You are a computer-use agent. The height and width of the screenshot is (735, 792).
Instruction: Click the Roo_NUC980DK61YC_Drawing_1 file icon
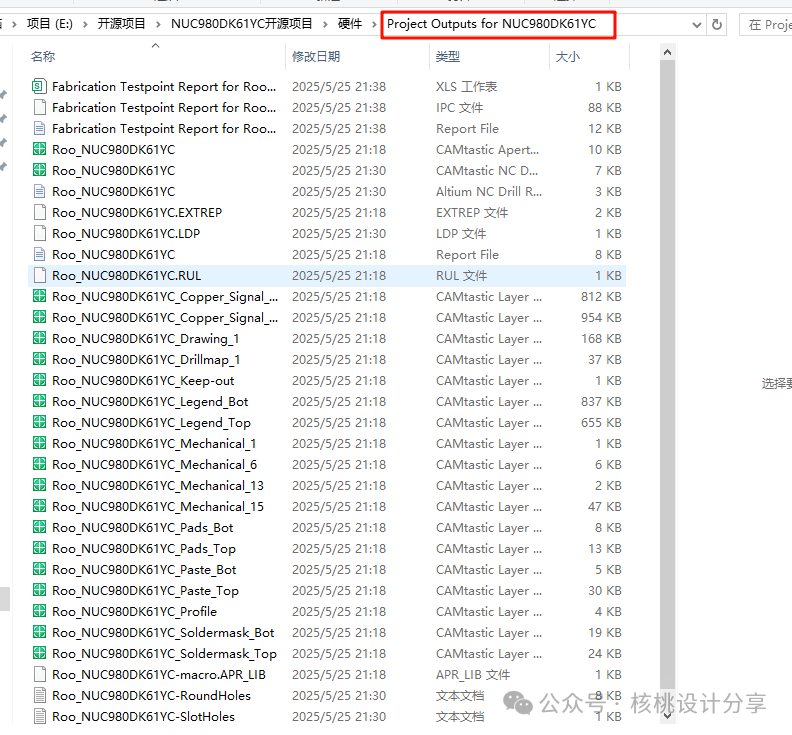[x=39, y=338]
